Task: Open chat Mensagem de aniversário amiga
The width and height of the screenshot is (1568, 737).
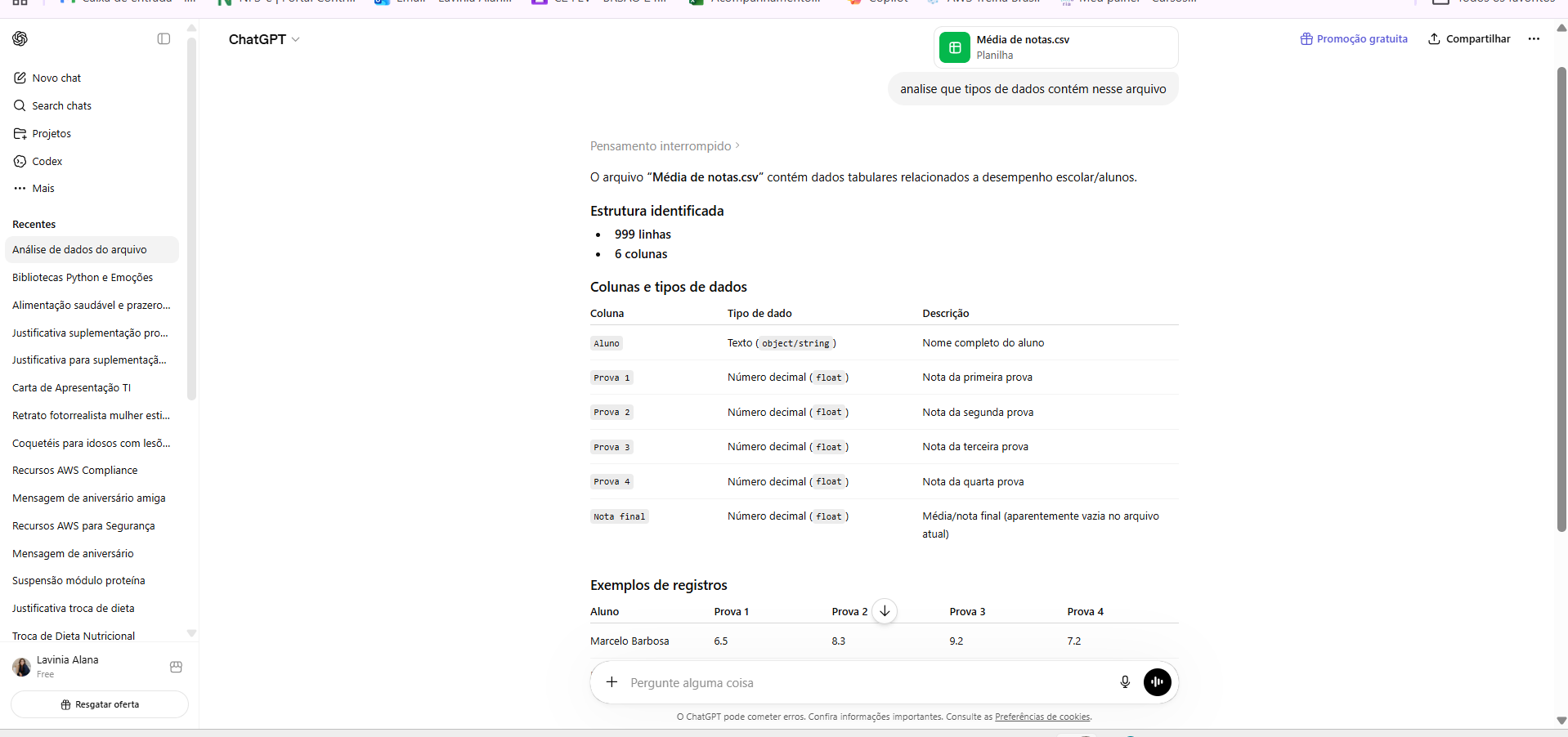Action: pos(92,498)
